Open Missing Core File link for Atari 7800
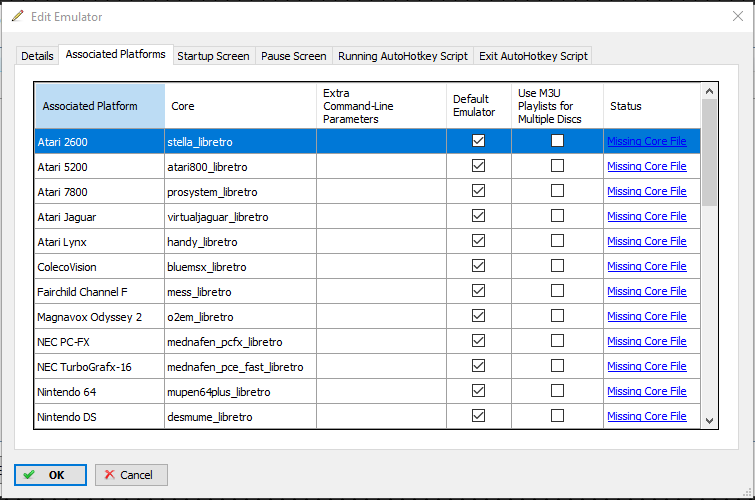 click(x=647, y=191)
